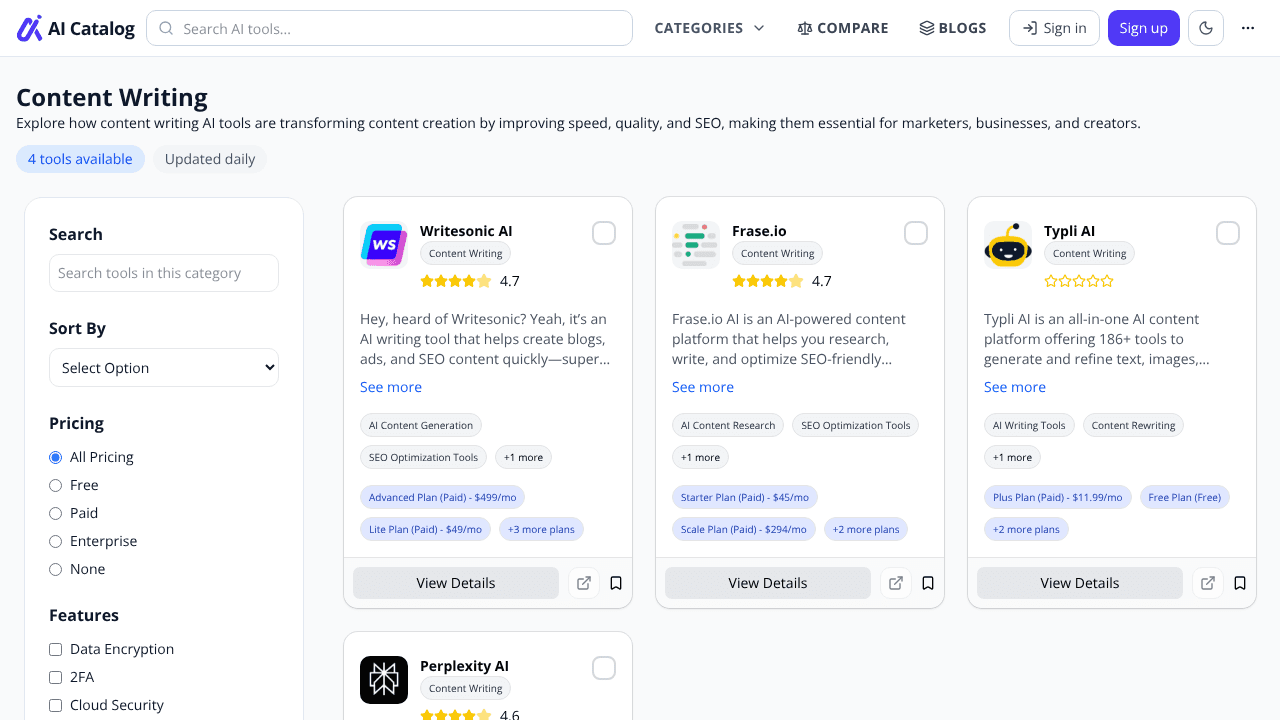Enable Cloud Security feature filter

56,705
